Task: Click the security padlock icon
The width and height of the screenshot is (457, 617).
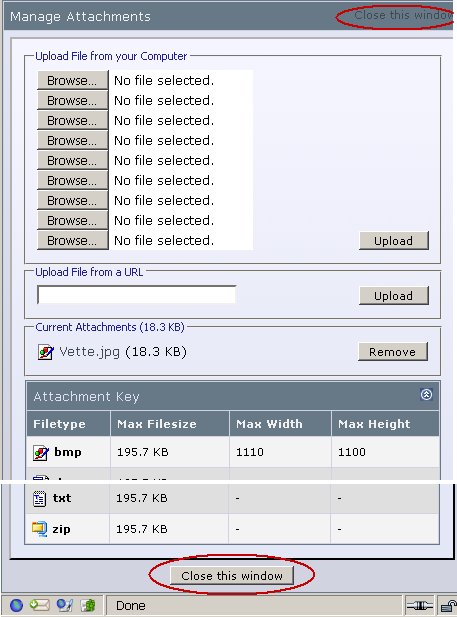Action: (448, 605)
